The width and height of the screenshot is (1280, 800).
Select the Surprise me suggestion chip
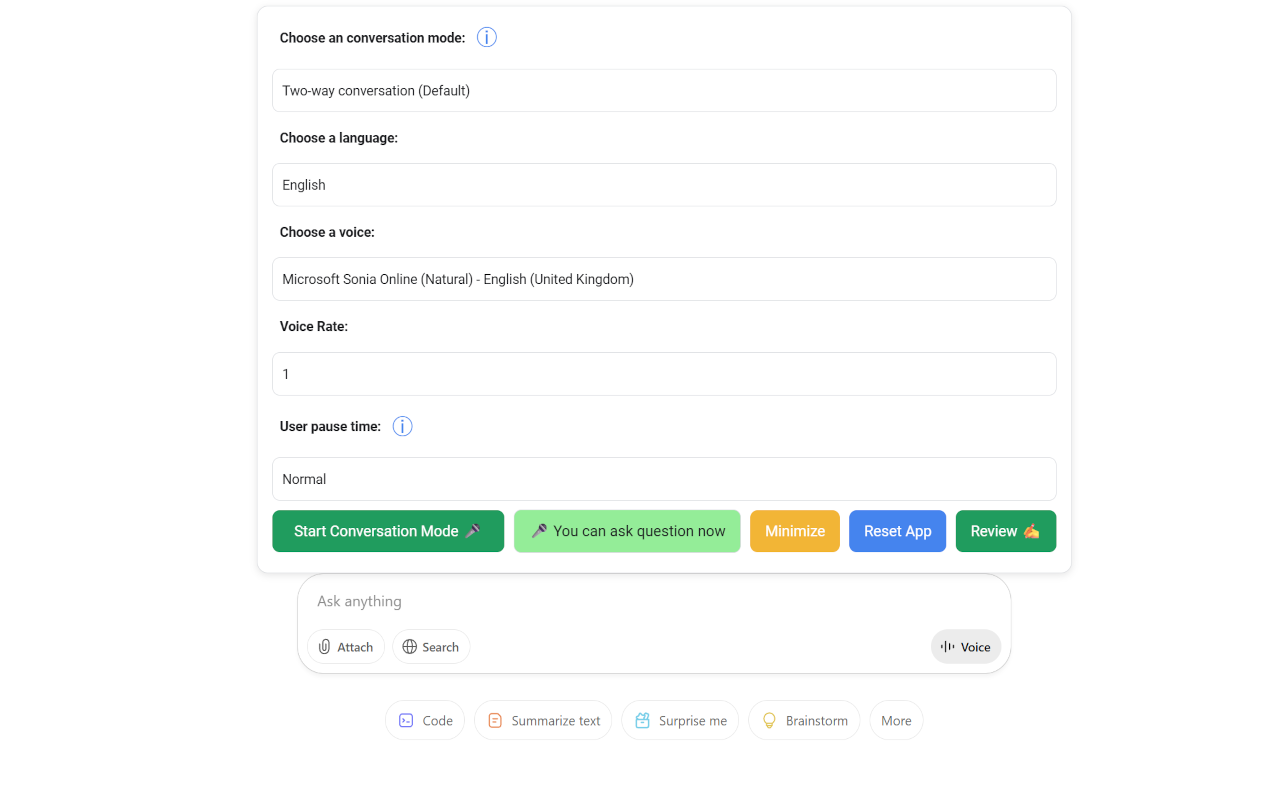pyautogui.click(x=680, y=720)
